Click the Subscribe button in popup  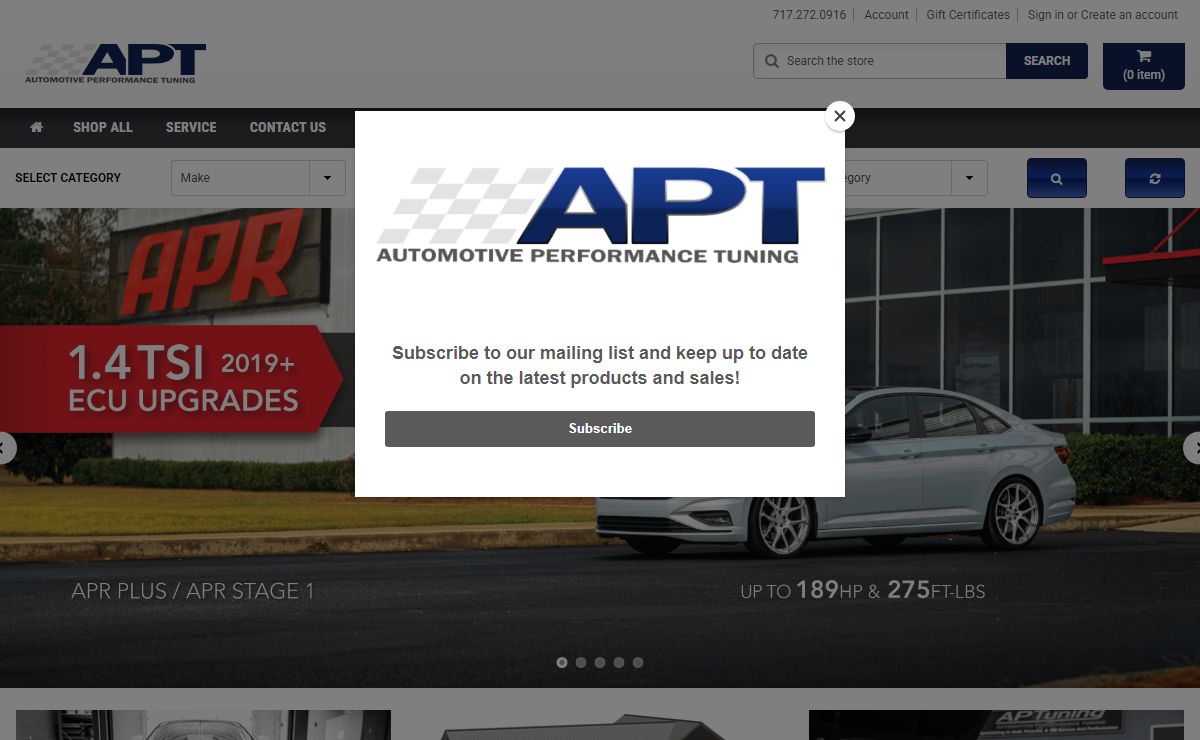pos(600,428)
